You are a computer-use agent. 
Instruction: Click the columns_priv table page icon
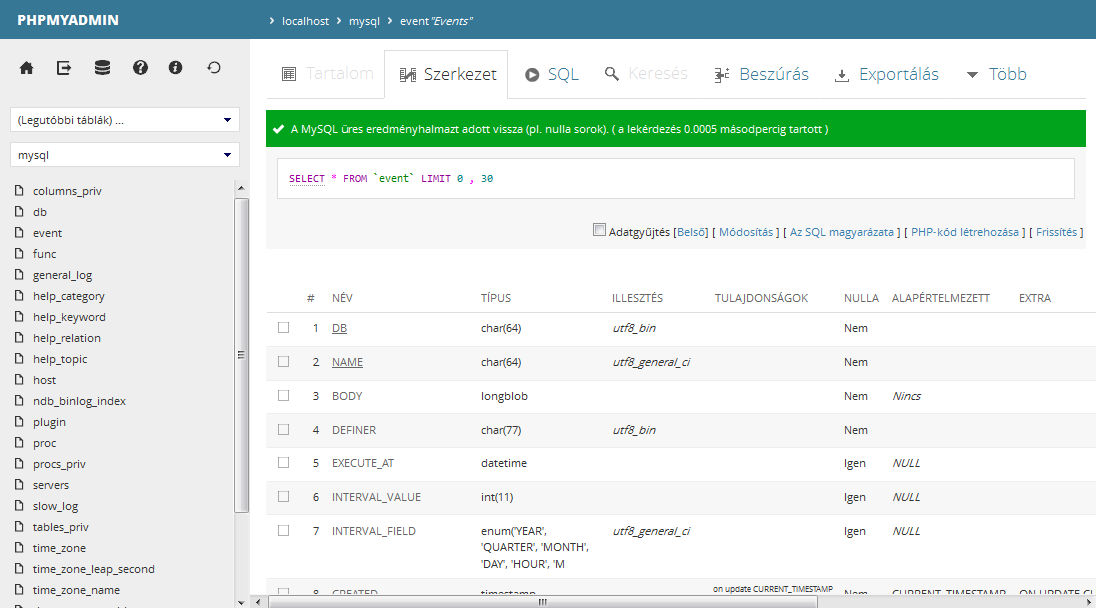(x=20, y=190)
